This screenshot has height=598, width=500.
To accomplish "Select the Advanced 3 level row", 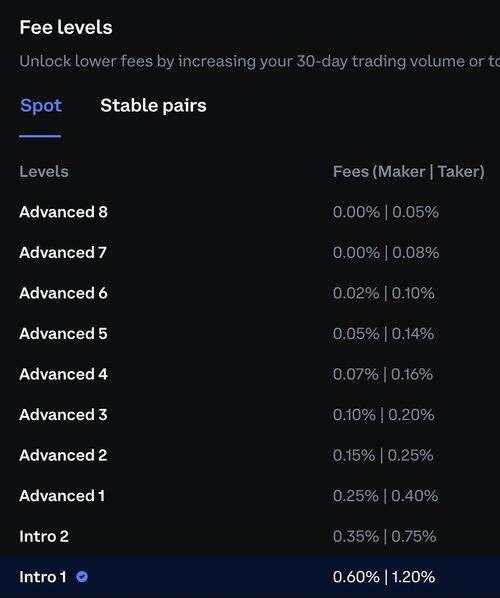I will (x=250, y=415).
